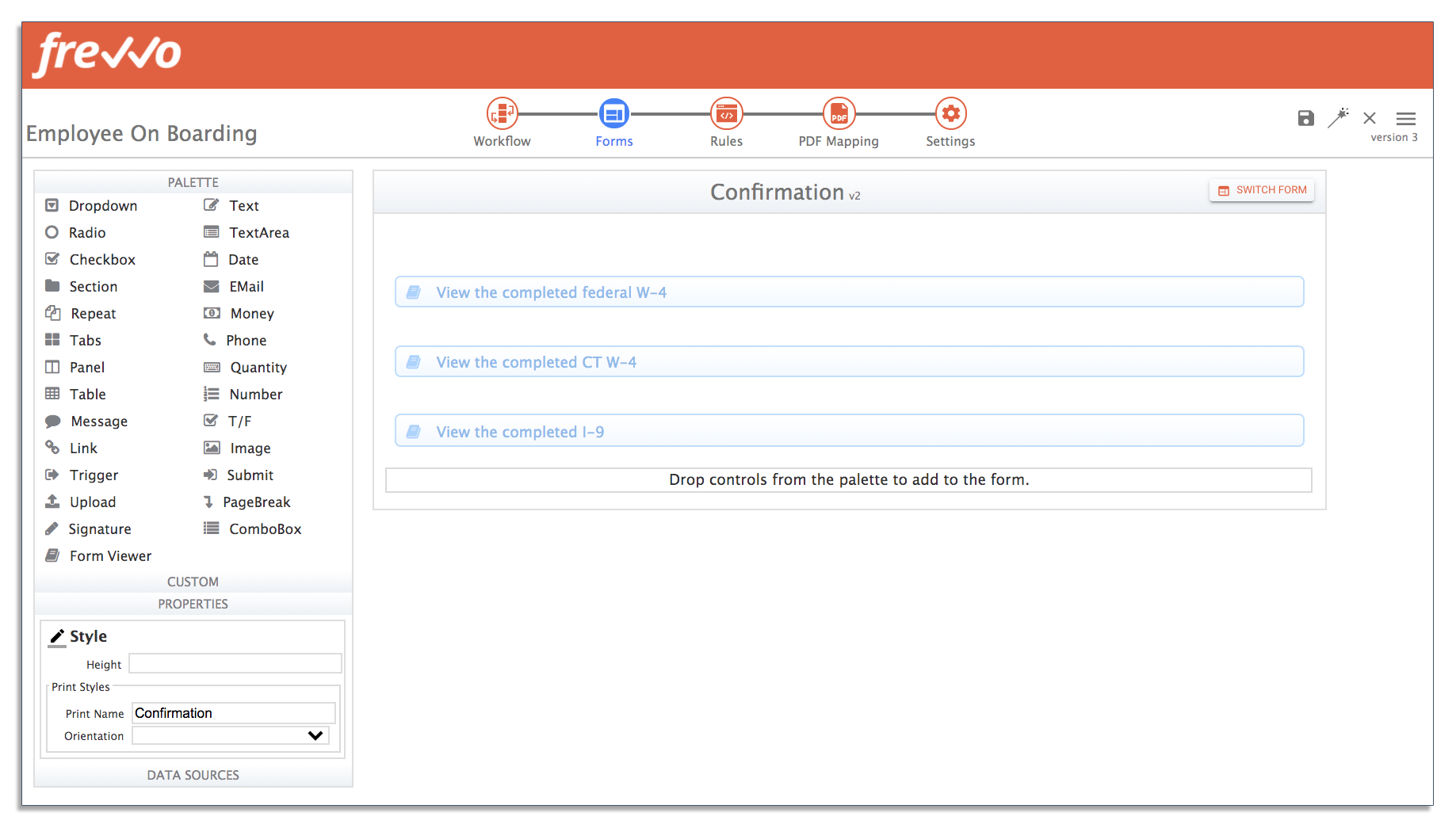The width and height of the screenshot is (1456, 828).
Task: Click the Style tab in properties
Action: coord(78,637)
